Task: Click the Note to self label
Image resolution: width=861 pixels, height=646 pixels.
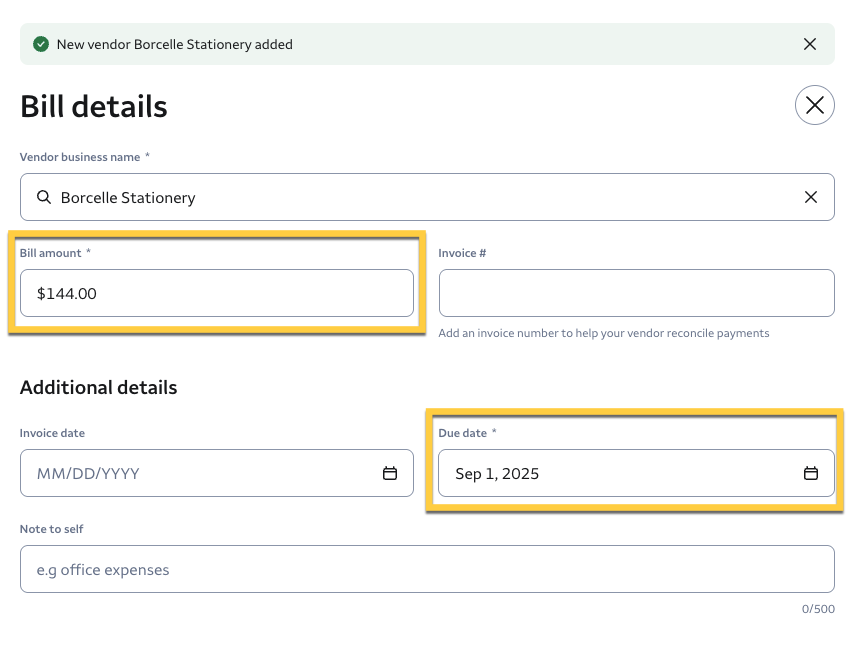Action: pyautogui.click(x=52, y=529)
